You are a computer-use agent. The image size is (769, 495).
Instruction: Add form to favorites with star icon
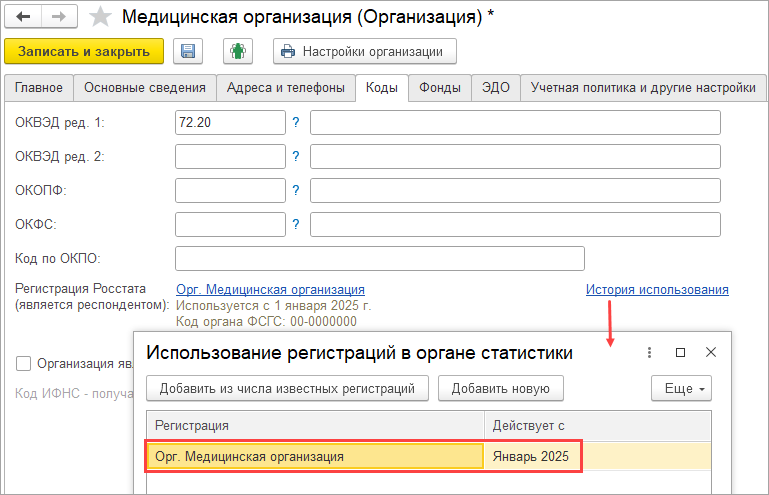(x=100, y=17)
